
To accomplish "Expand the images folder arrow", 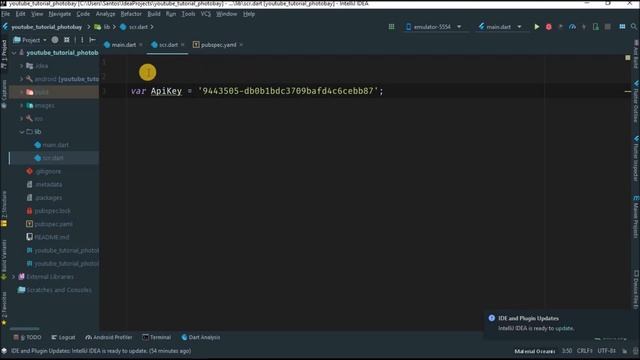I will (22, 105).
